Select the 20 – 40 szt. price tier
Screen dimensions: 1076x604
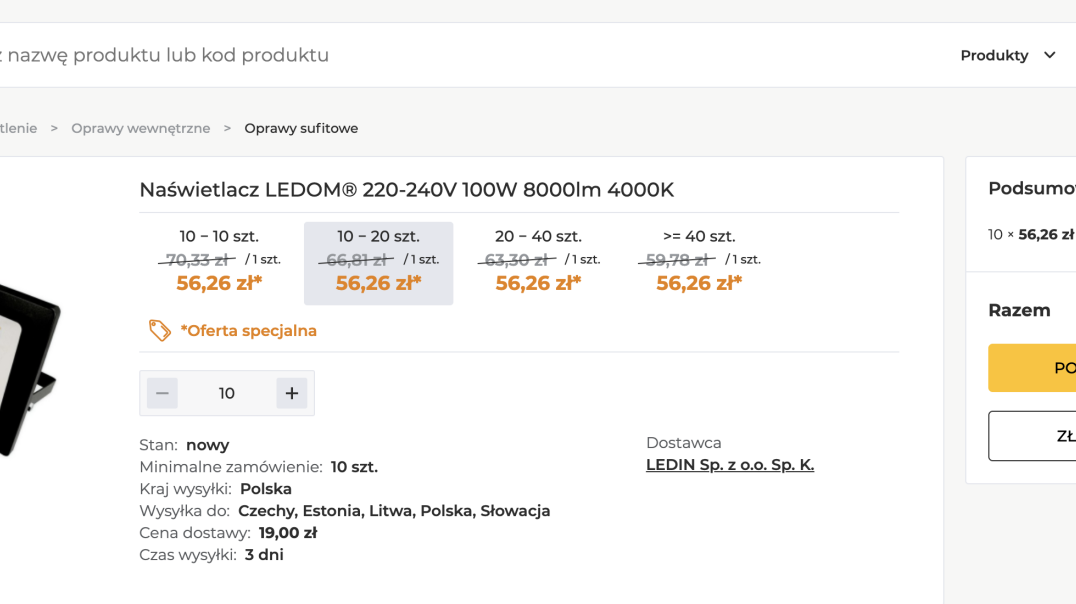538,264
